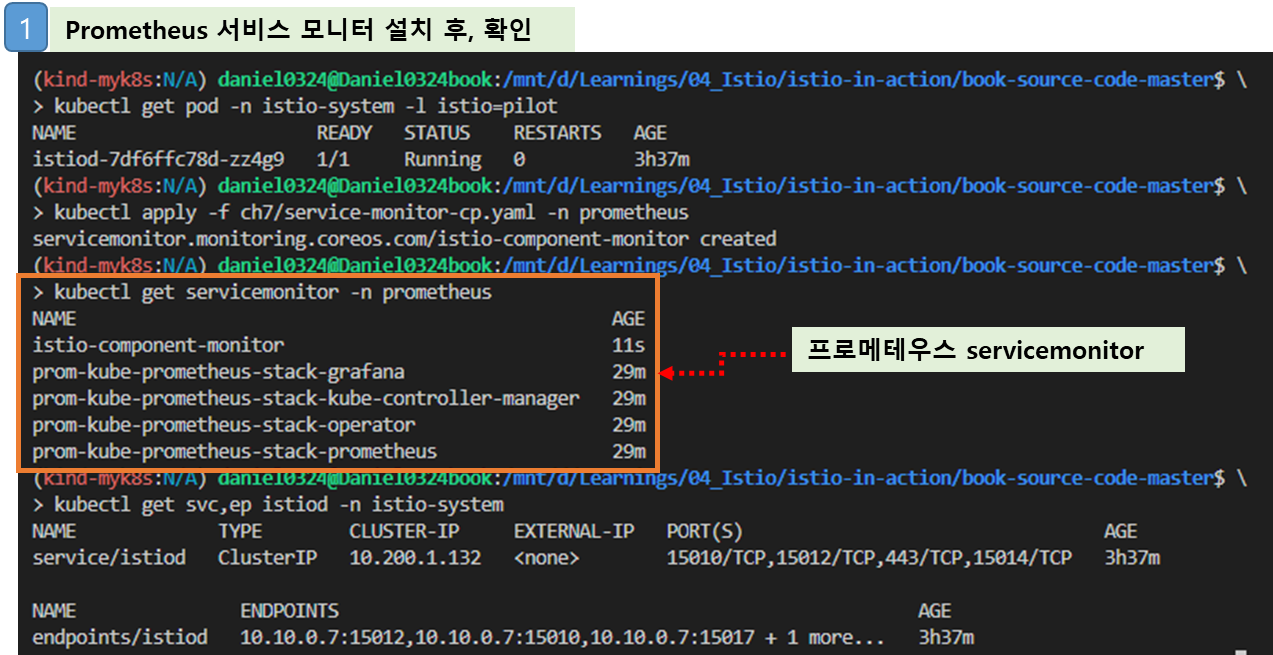This screenshot has height=655, width=1273.
Task: Click the ENDPOINTS column header
Action: click(289, 610)
